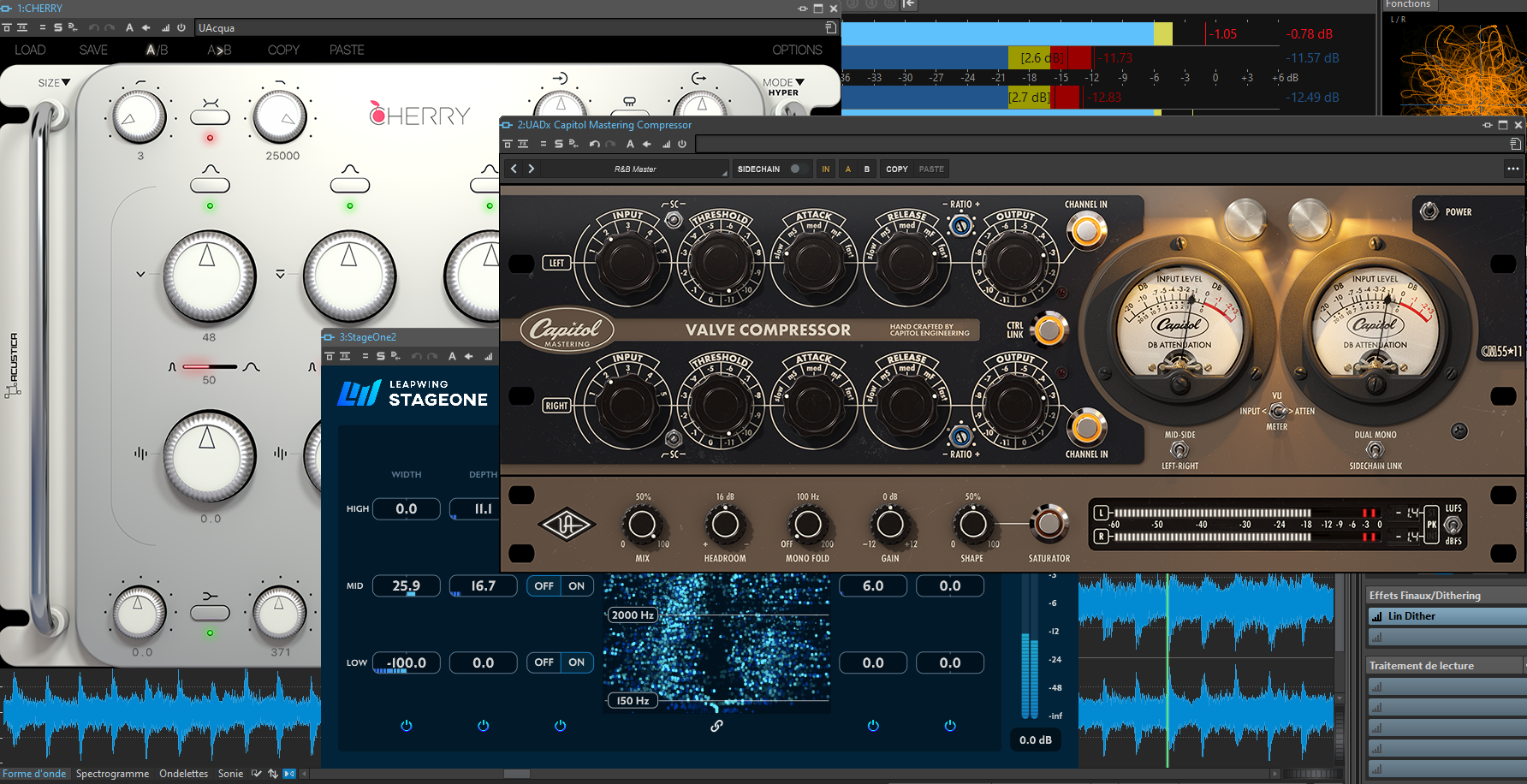This screenshot has width=1527, height=784.
Task: Set the StageOne LOW row switch to ON
Action: tap(577, 662)
